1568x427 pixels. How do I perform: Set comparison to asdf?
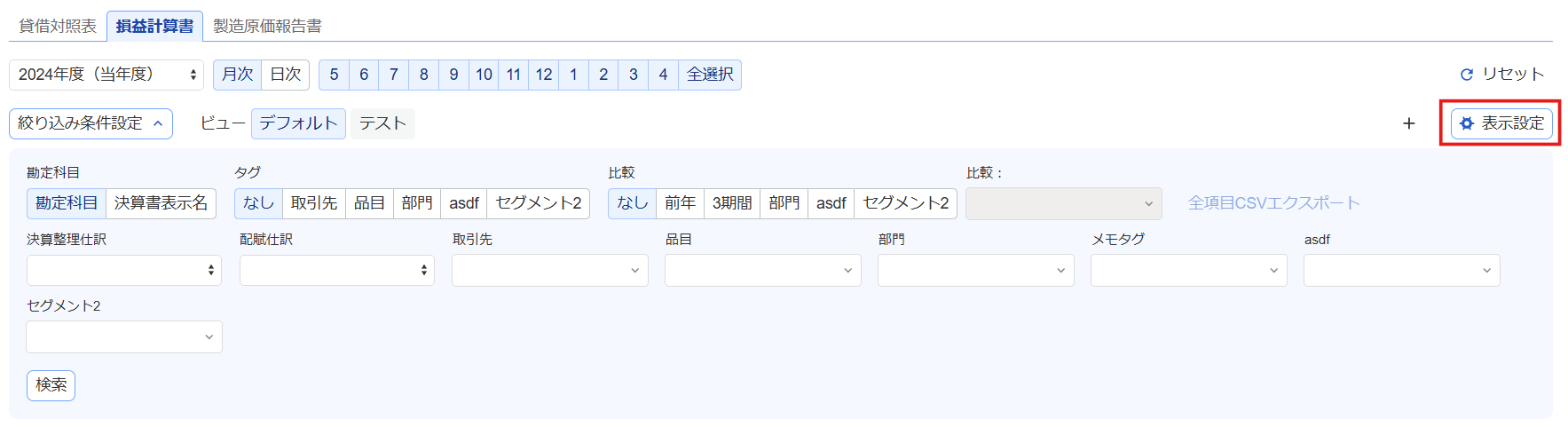click(x=831, y=203)
